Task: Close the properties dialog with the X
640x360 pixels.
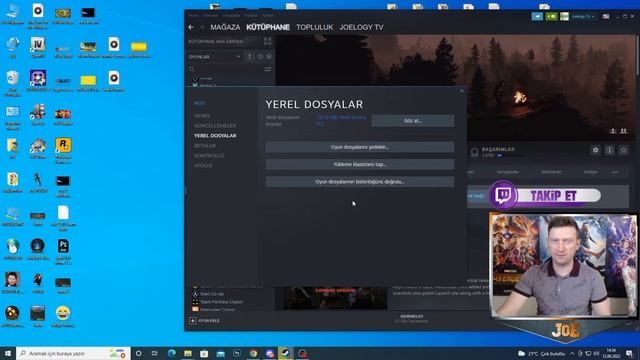Action: [462, 91]
